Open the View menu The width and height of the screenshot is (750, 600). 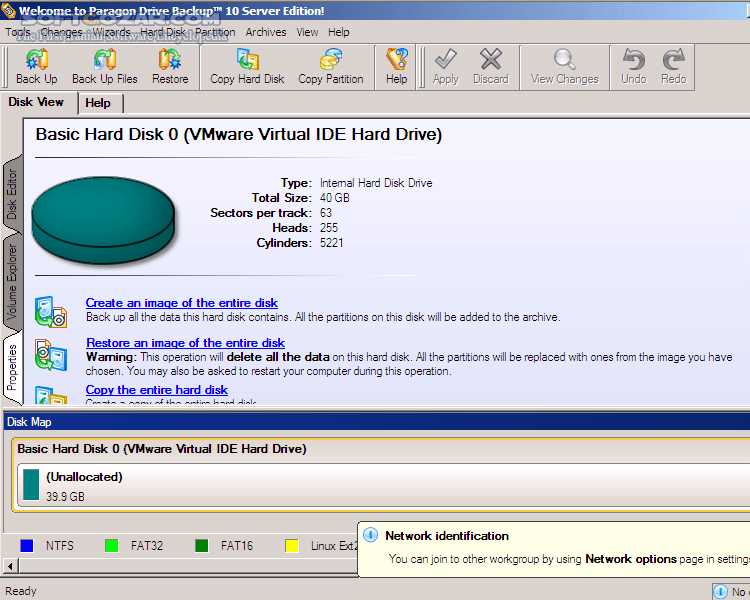(x=307, y=32)
